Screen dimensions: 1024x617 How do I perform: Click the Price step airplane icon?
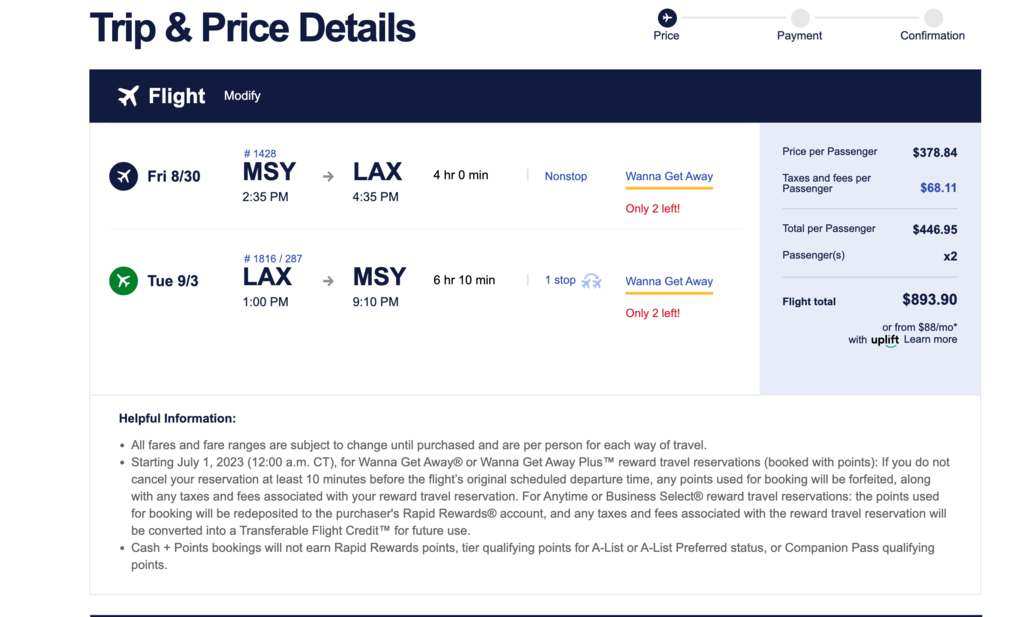(667, 17)
